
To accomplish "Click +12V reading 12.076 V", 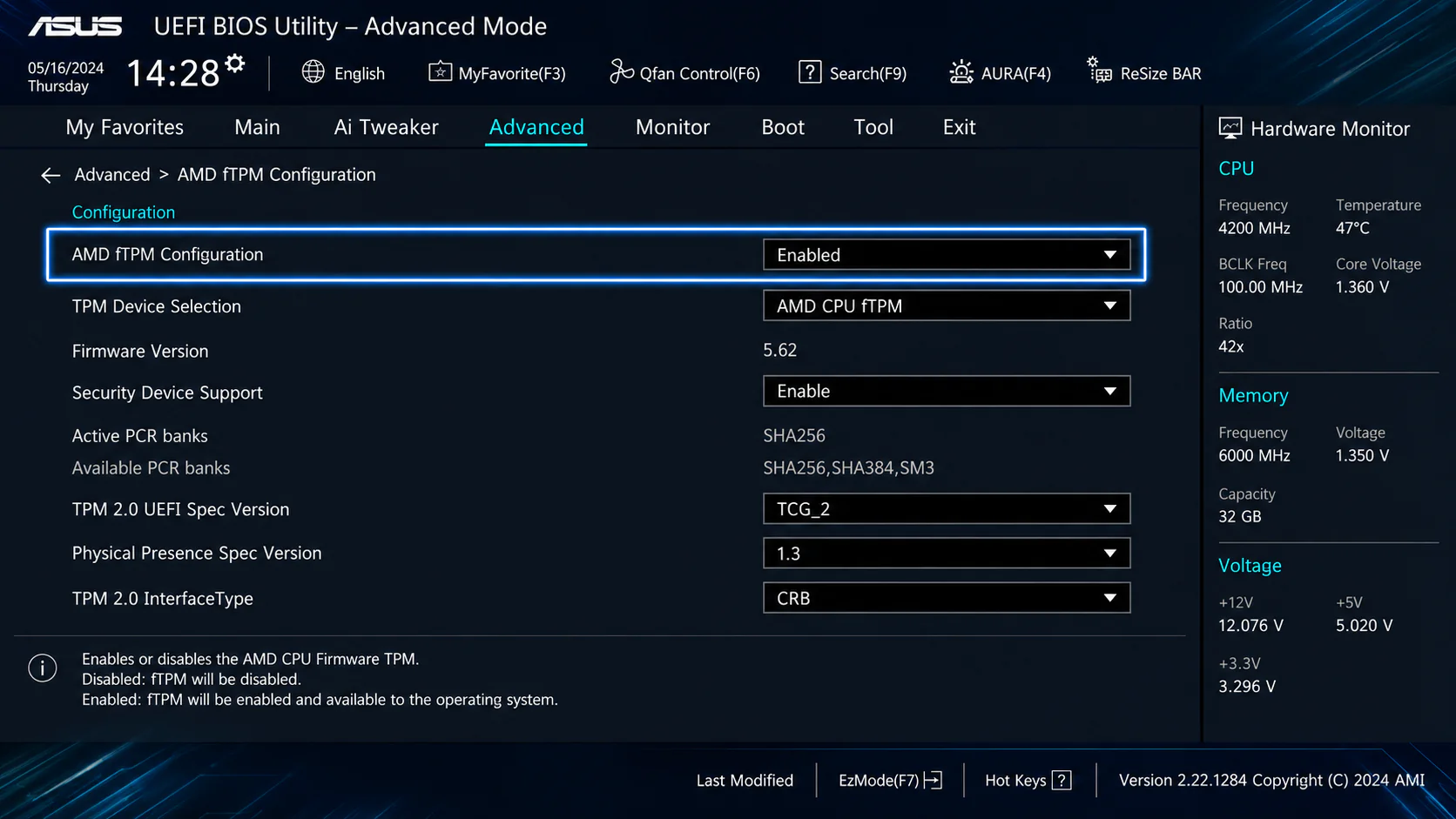I will 1251,626.
